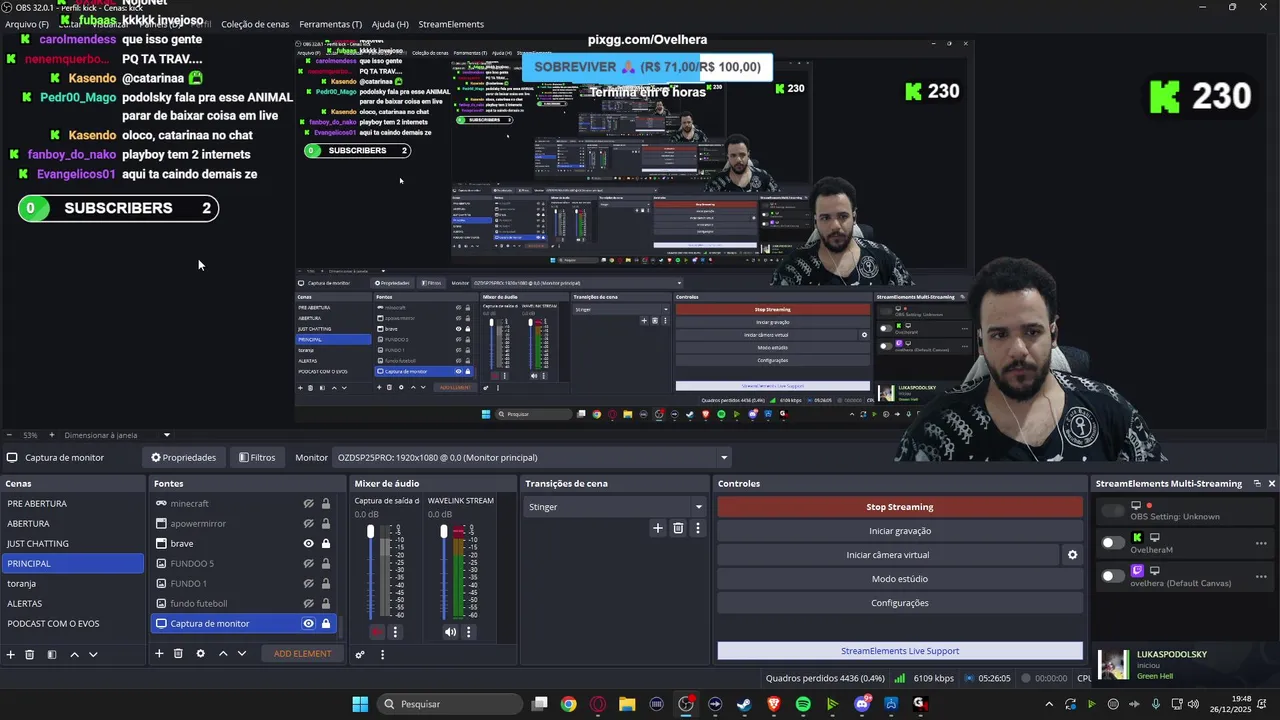
Task: Click ADD ELEMENT button
Action: click(x=302, y=654)
